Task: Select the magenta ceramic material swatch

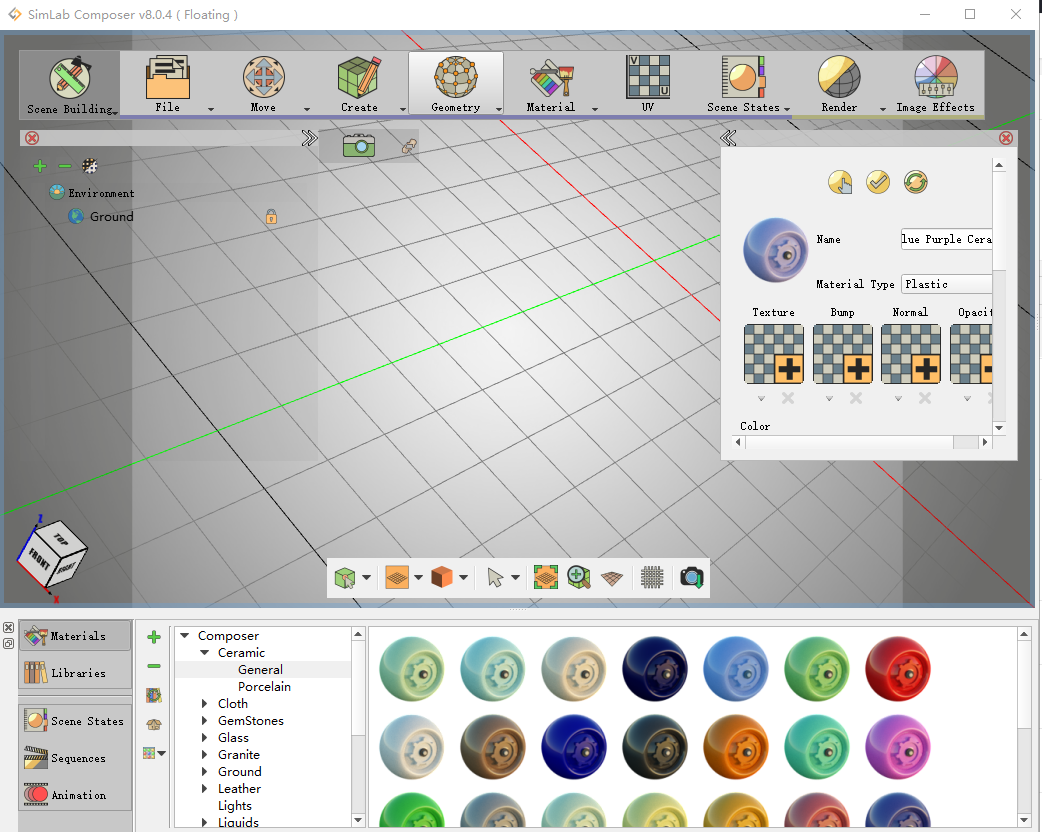Action: pos(898,747)
